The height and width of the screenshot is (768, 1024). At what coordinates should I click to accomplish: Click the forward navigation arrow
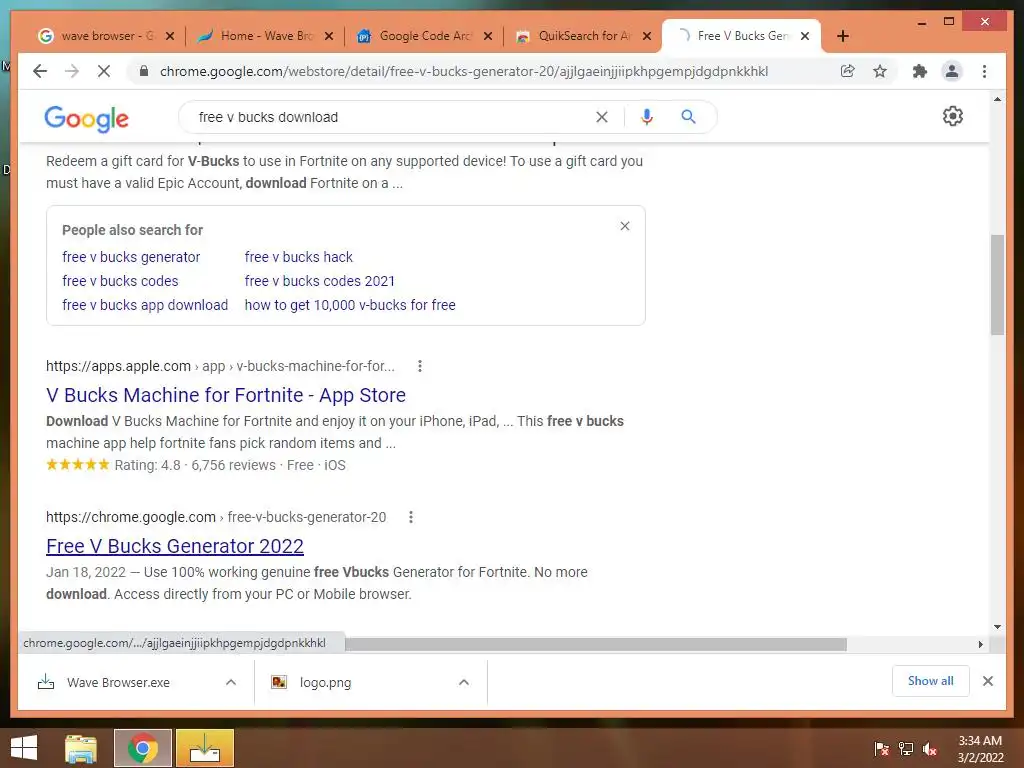point(72,71)
